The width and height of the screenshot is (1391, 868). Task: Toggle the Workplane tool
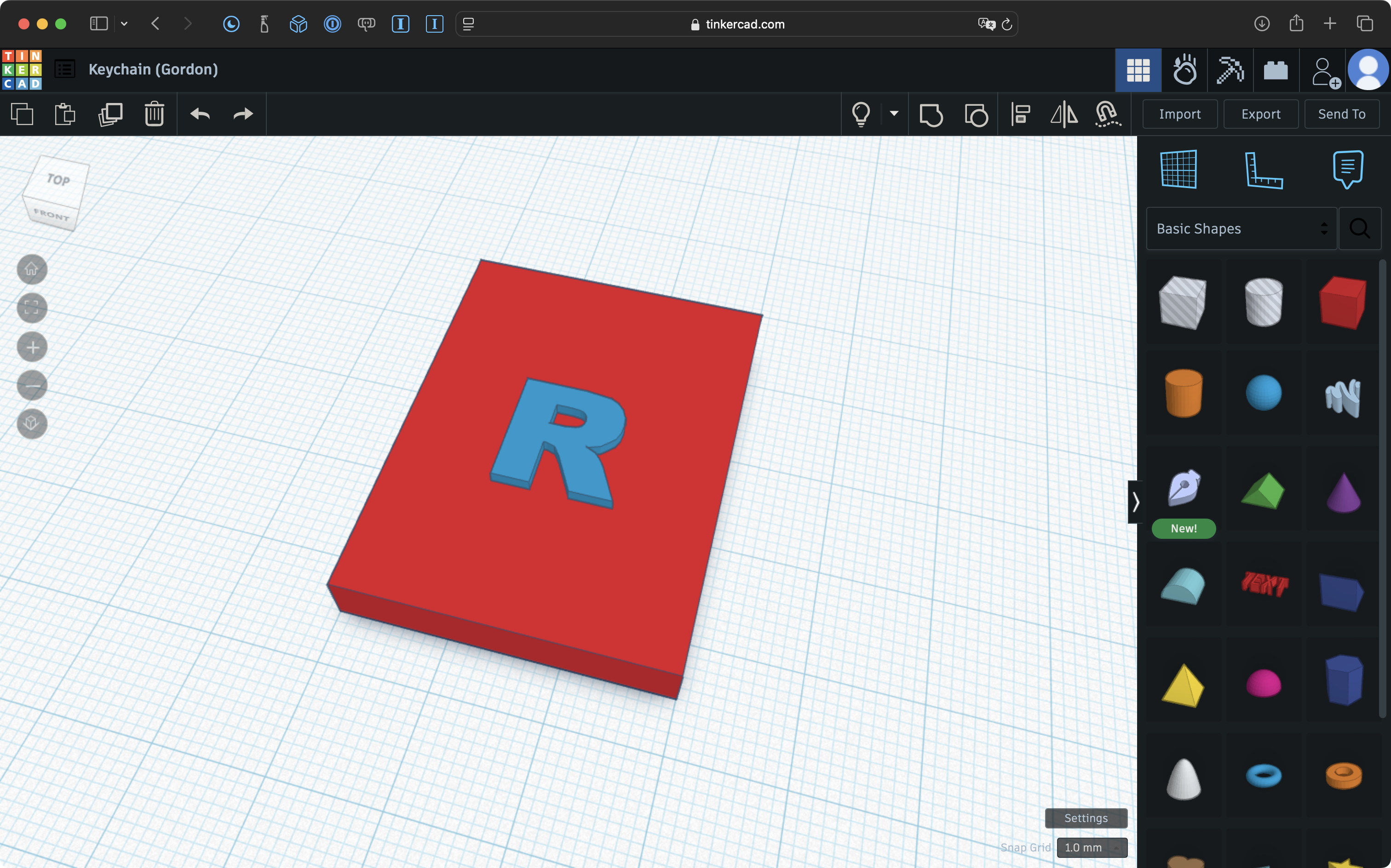click(x=1178, y=169)
